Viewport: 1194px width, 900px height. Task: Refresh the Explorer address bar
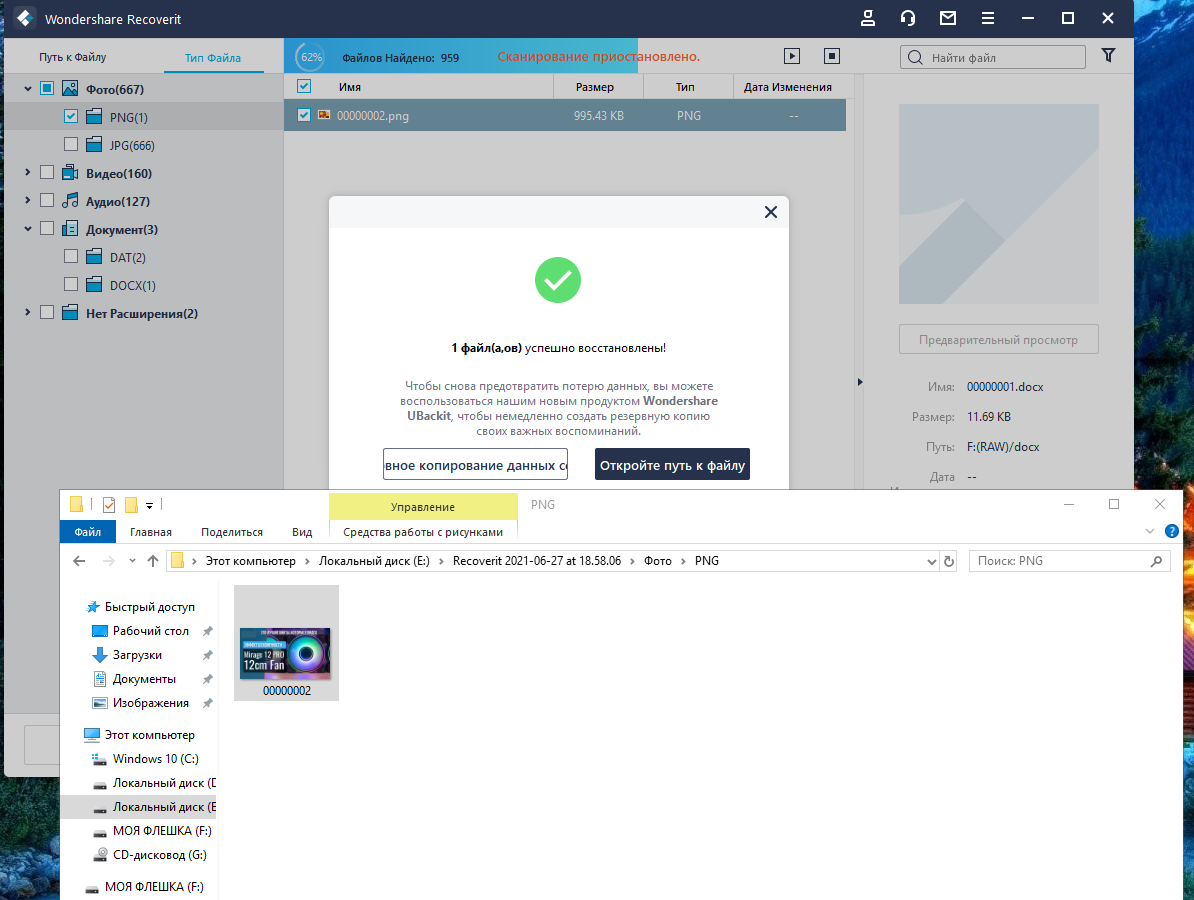tap(949, 561)
